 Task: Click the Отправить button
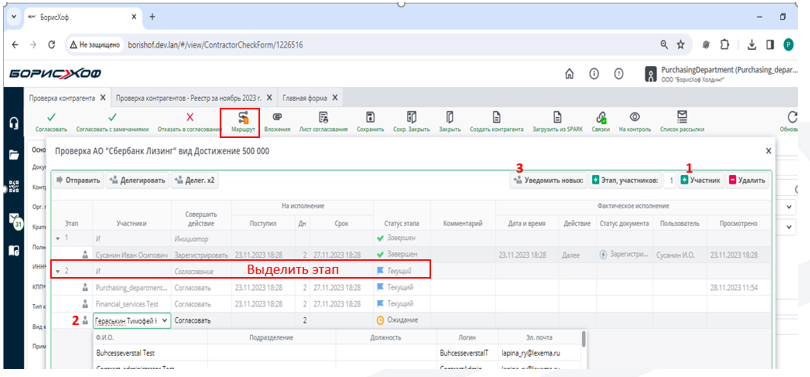point(78,180)
